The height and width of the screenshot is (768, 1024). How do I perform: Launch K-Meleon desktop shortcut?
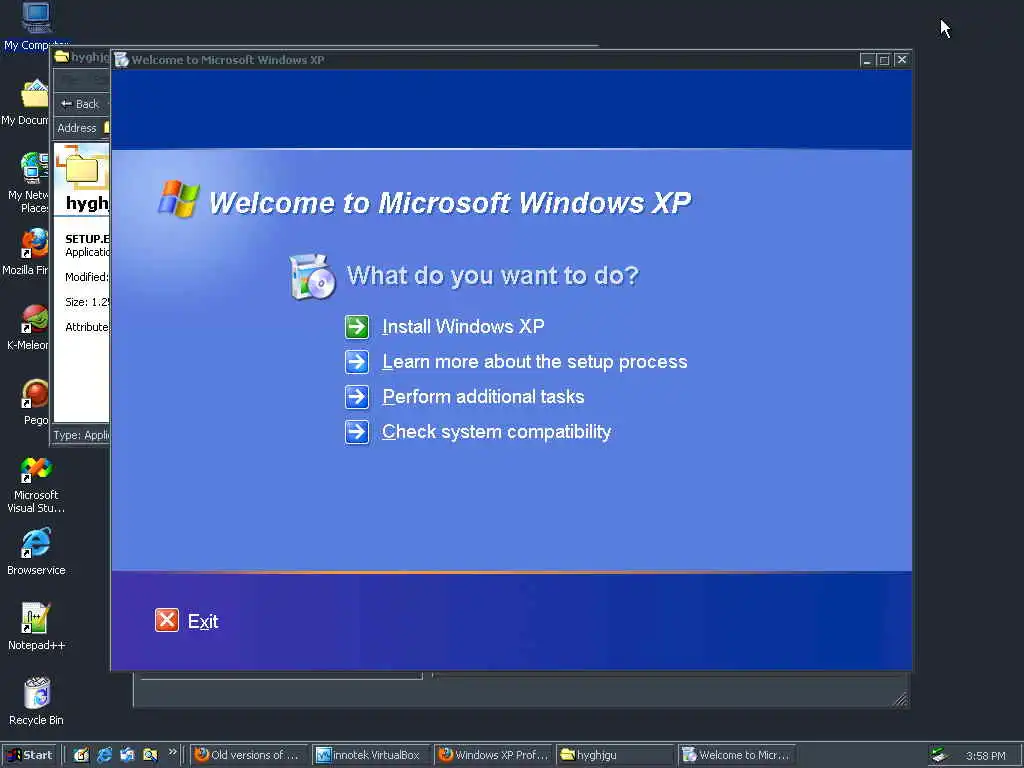coord(29,328)
